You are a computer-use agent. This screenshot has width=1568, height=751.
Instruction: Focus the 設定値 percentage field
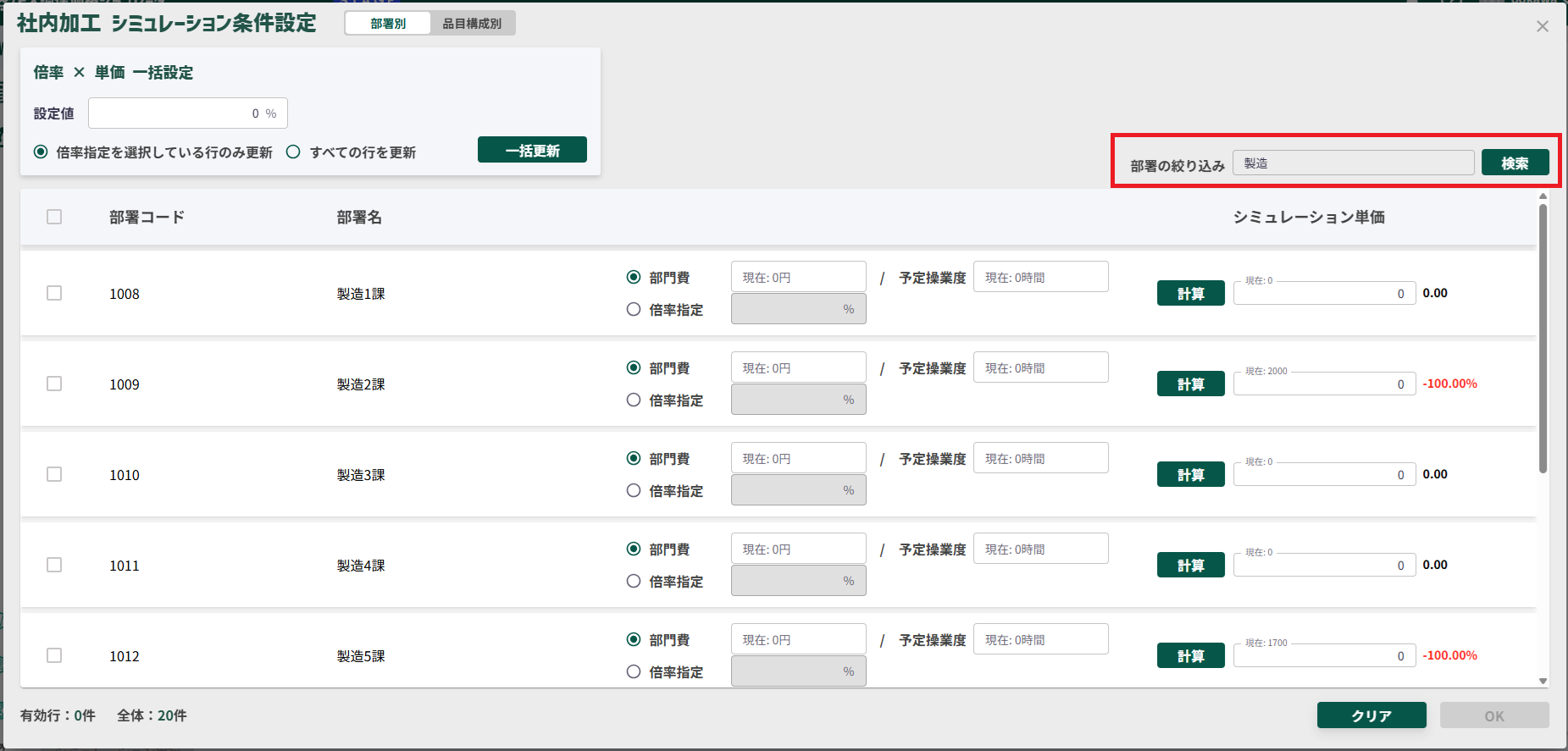click(187, 113)
